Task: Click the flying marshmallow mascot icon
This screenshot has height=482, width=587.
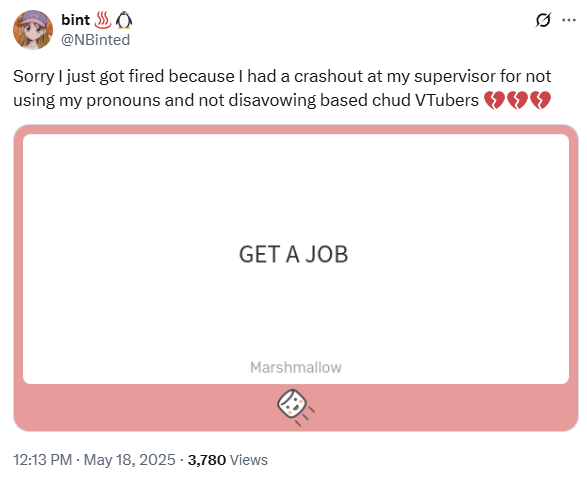Action: (295, 407)
